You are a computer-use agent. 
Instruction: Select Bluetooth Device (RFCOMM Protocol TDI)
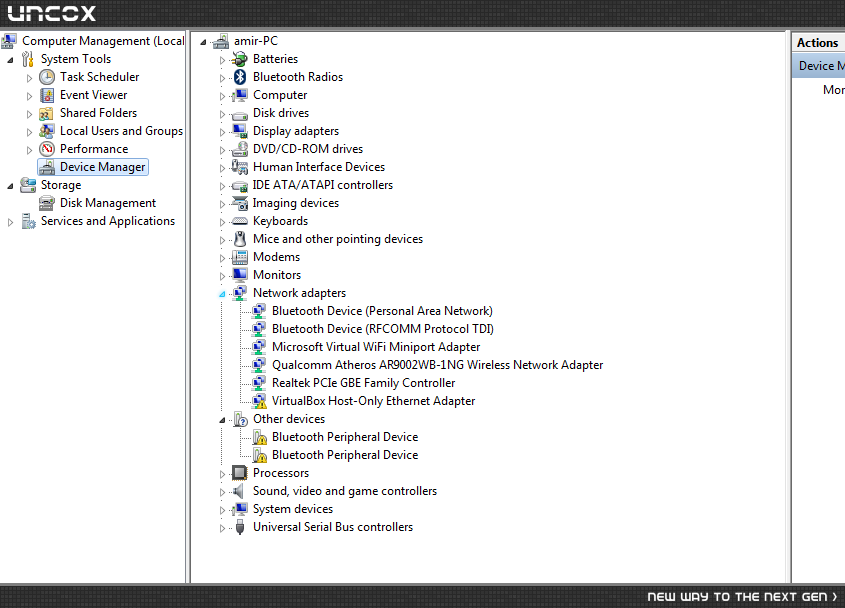click(x=383, y=329)
